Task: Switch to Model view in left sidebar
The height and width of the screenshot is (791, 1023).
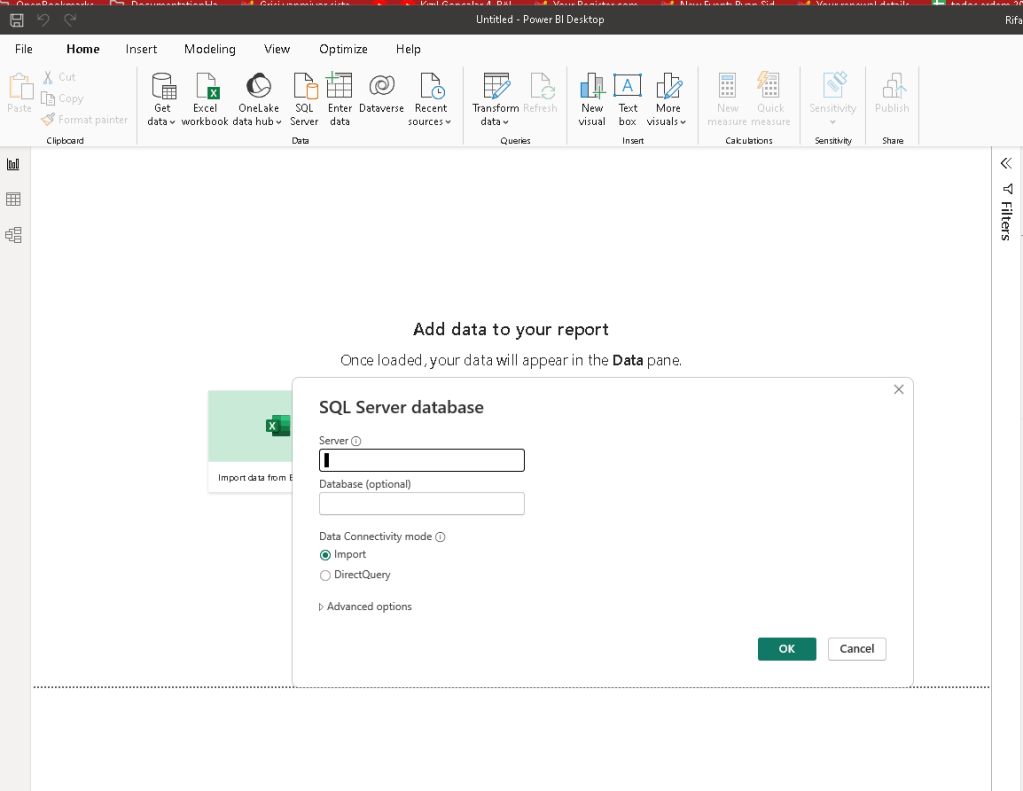Action: tap(13, 235)
